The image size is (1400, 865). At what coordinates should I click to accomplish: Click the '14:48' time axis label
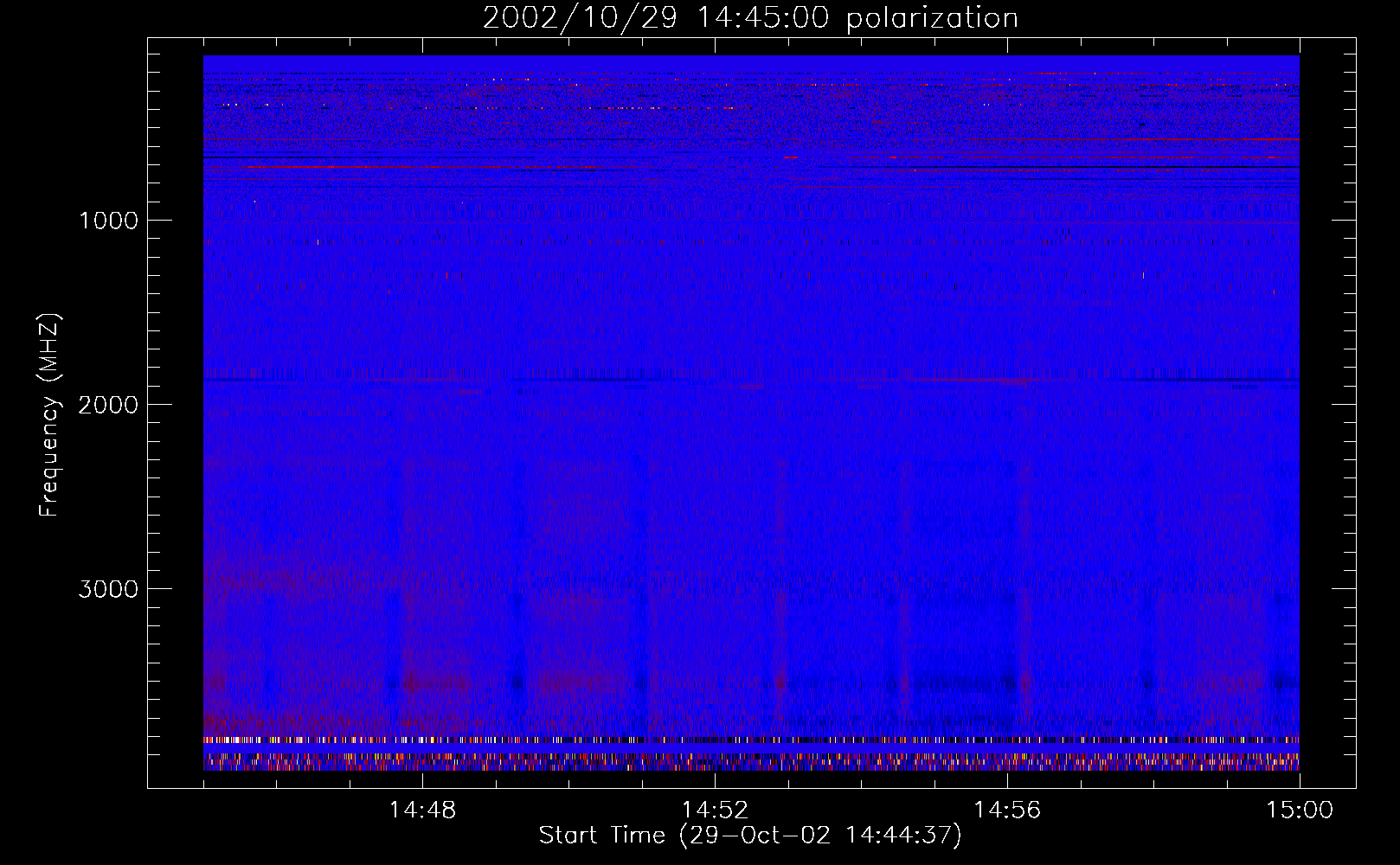[422, 811]
